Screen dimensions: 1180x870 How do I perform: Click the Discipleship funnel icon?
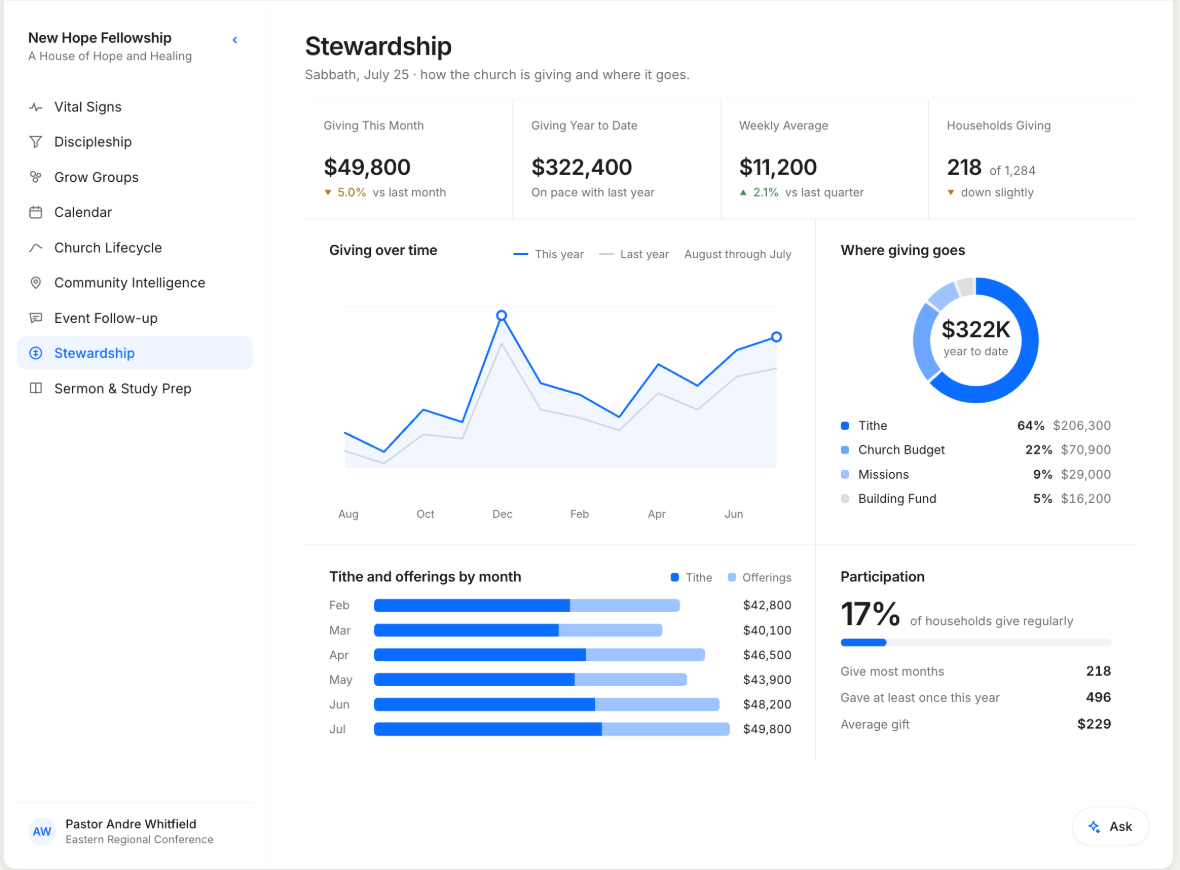(x=35, y=142)
